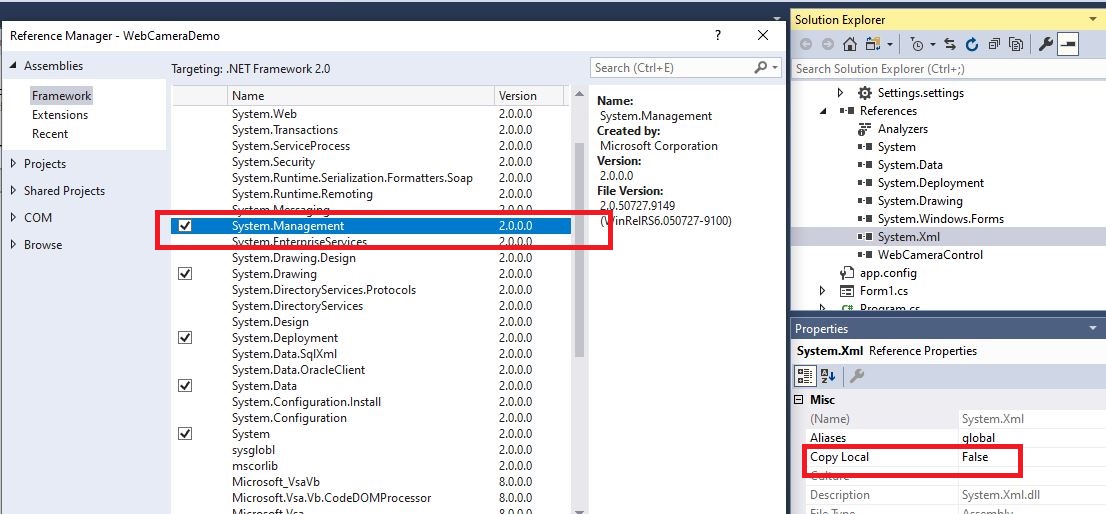1106x514 pixels.
Task: Uncheck the System.Drawing checkbox
Action: point(186,274)
